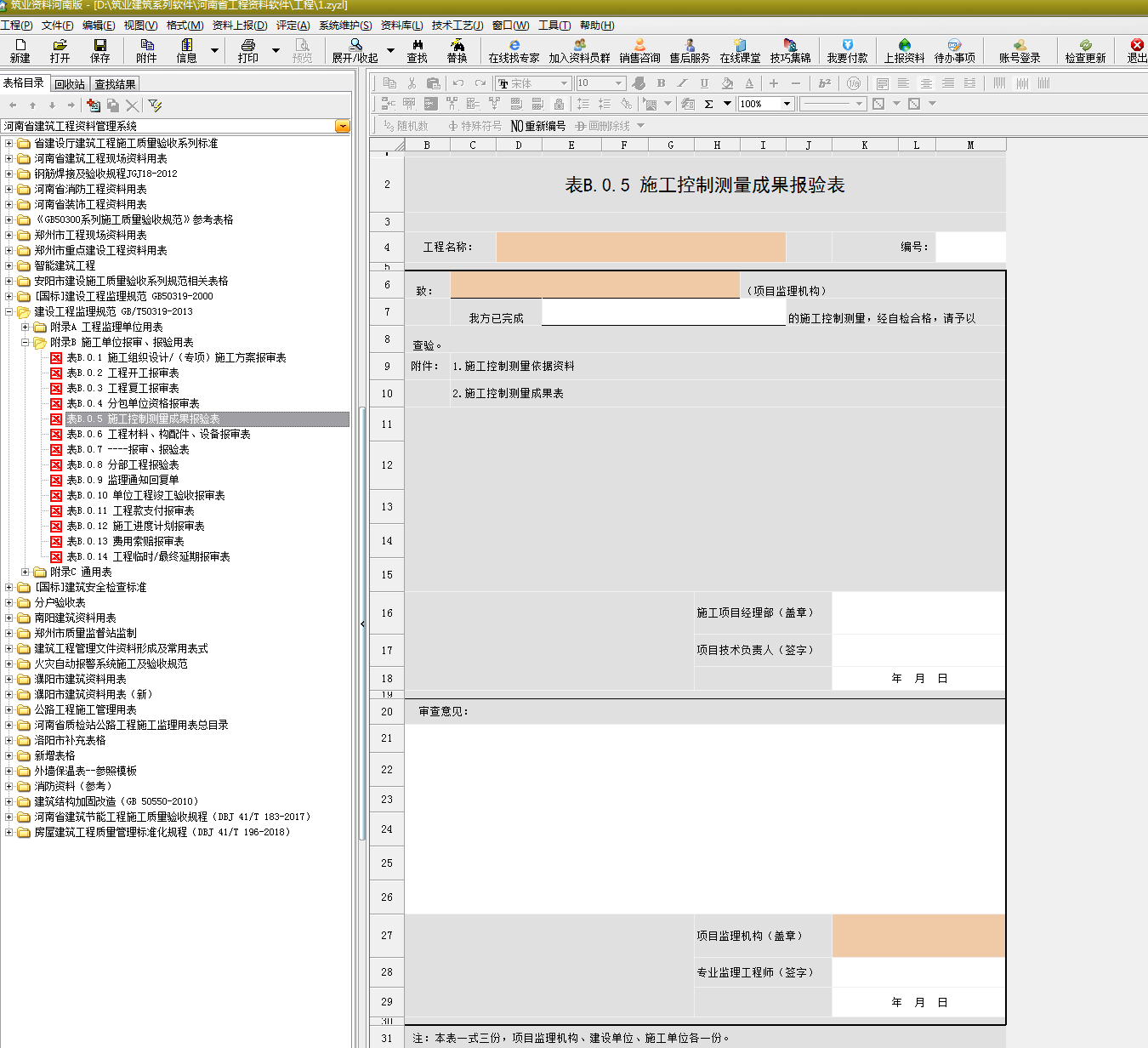
Task: Click the Bold formatting icon
Action: pos(661,83)
